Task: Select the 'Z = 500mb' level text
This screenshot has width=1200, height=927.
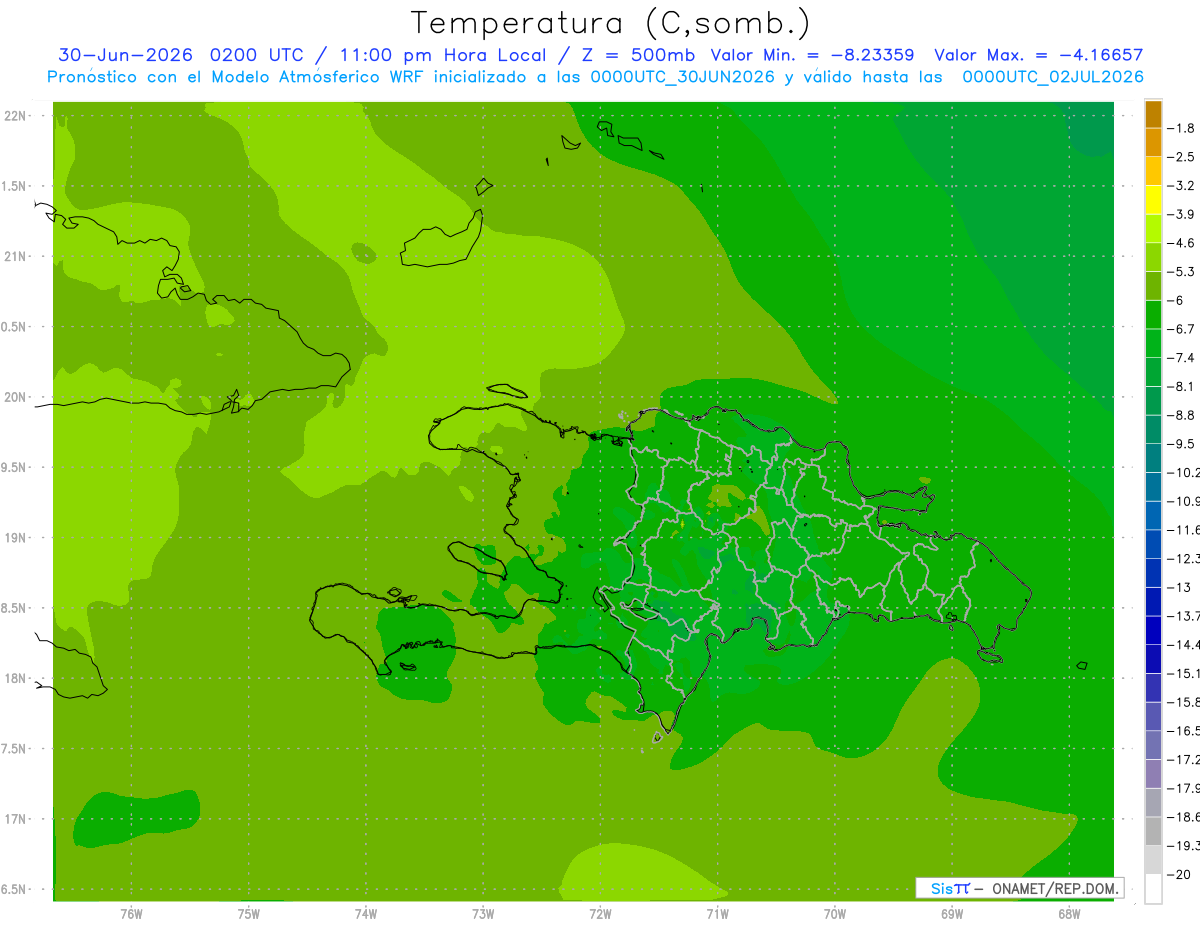Action: tap(639, 55)
